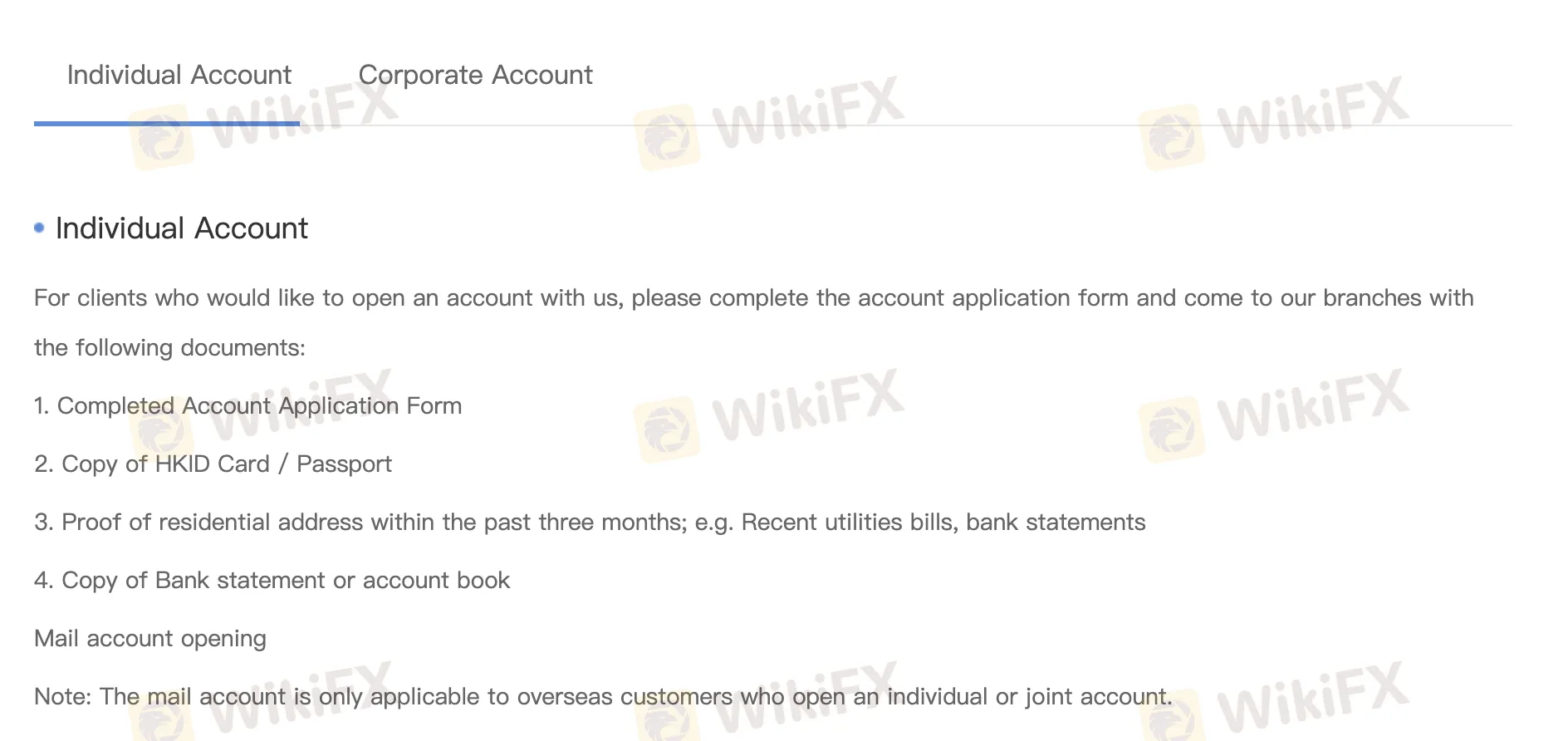Click the blue underline indicator below Individual Account
The height and width of the screenshot is (741, 1568).
point(166,123)
